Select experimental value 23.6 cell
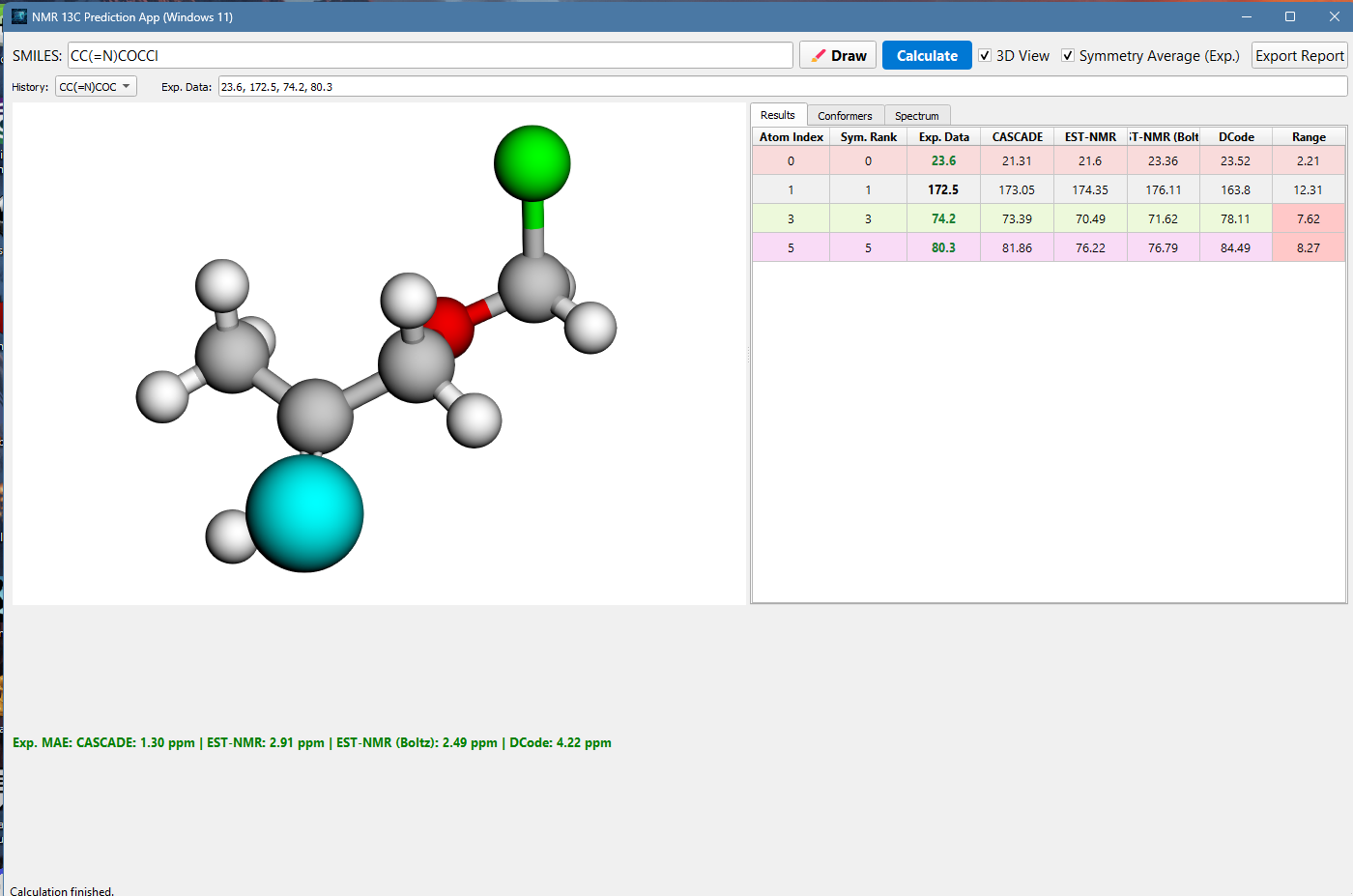Viewport: 1353px width, 896px height. 943,161
